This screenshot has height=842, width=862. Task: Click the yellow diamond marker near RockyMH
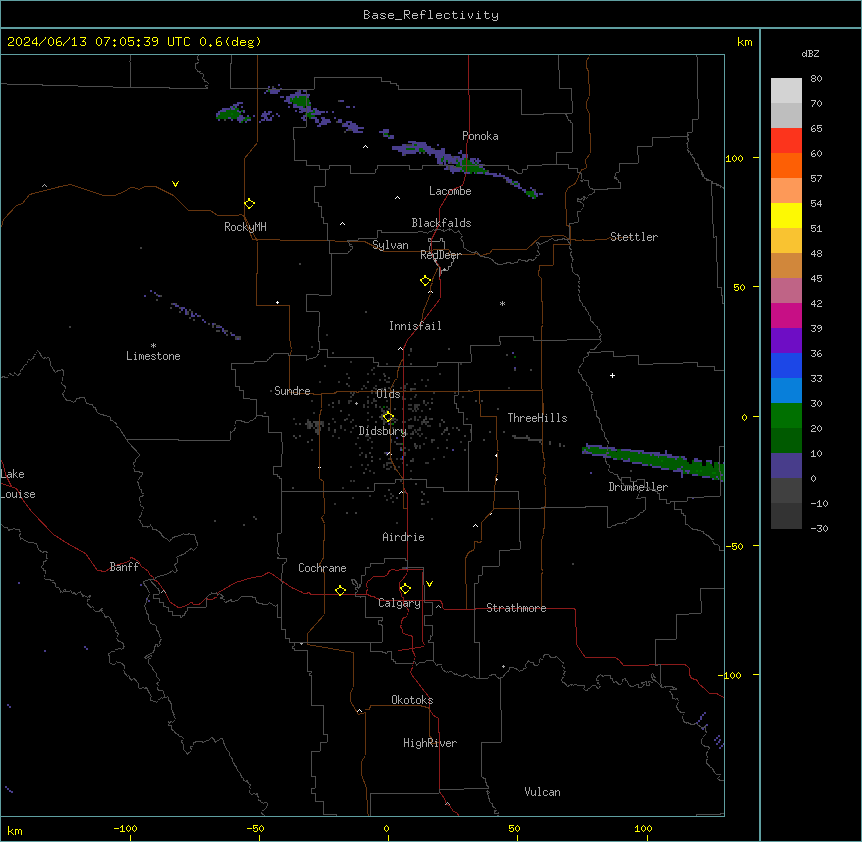pyautogui.click(x=250, y=204)
